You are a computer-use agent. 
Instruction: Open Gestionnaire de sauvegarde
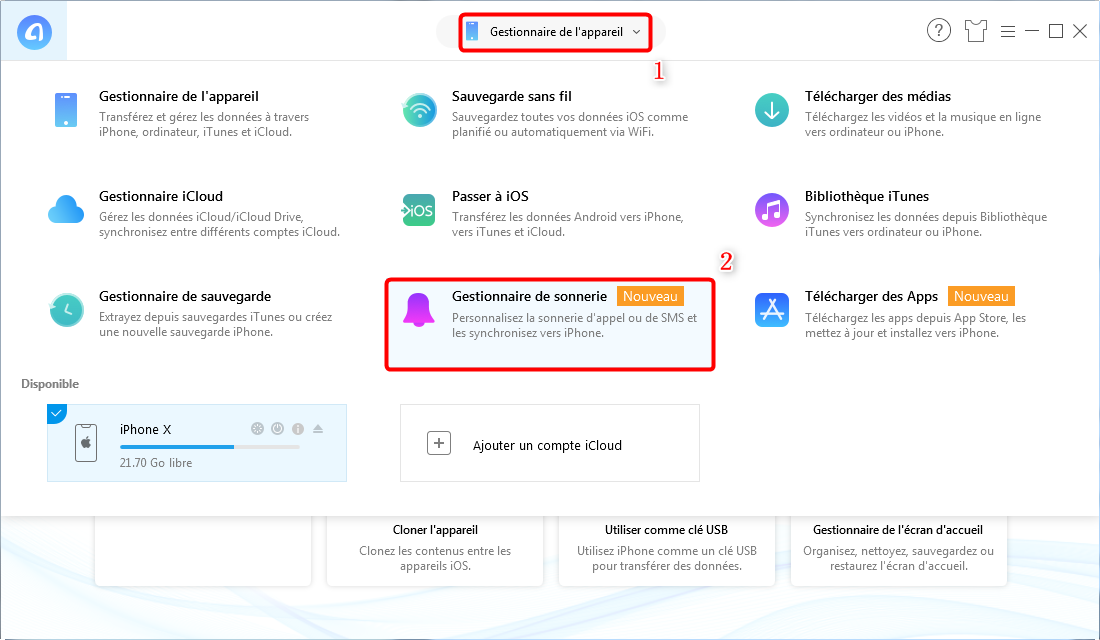point(185,296)
